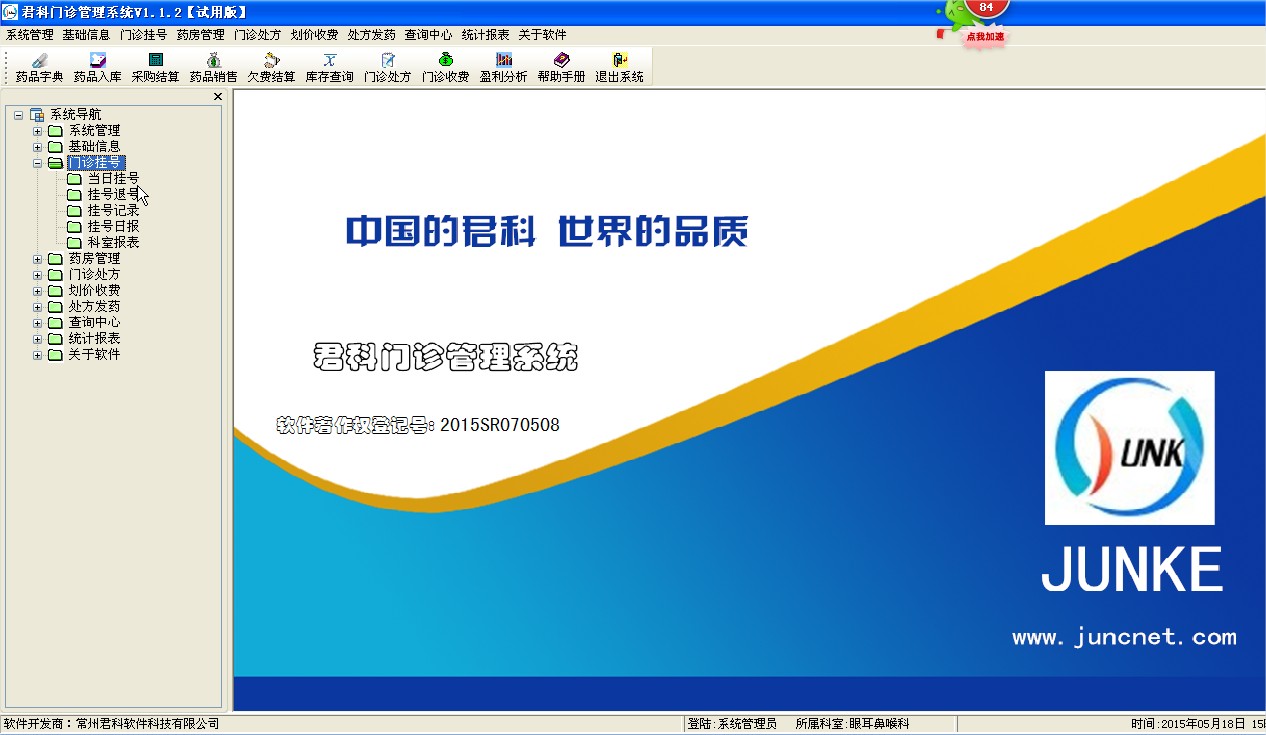Open the 关于软件 menu

click(x=542, y=35)
